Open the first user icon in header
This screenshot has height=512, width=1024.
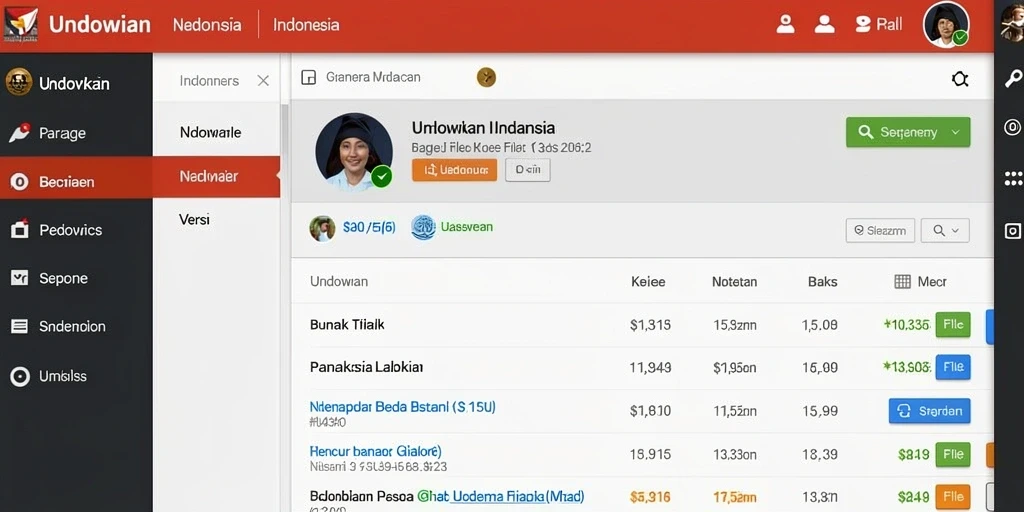tap(785, 25)
